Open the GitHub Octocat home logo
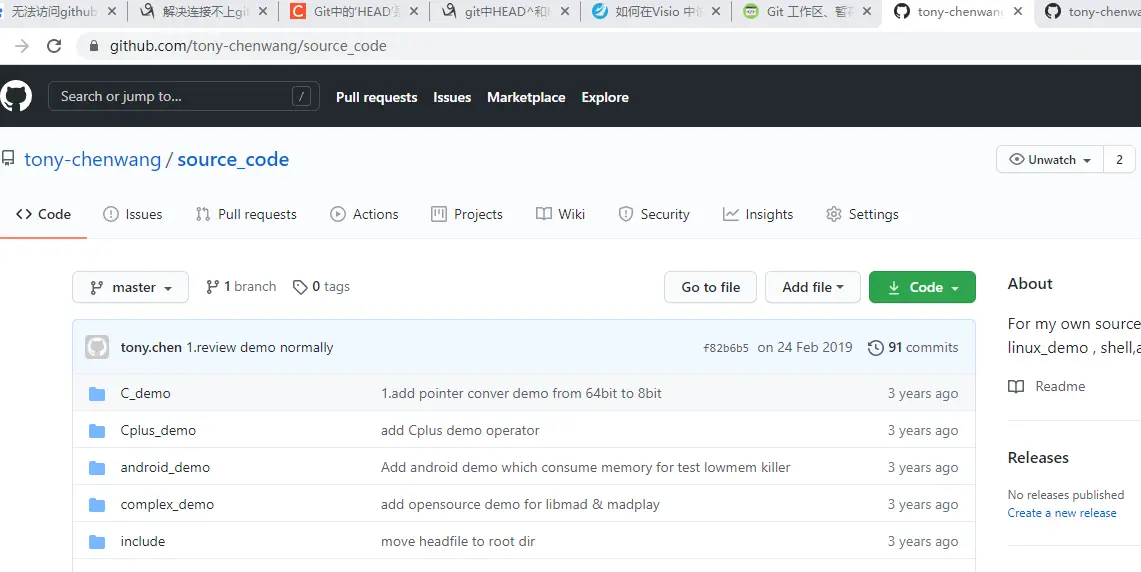 (16, 96)
